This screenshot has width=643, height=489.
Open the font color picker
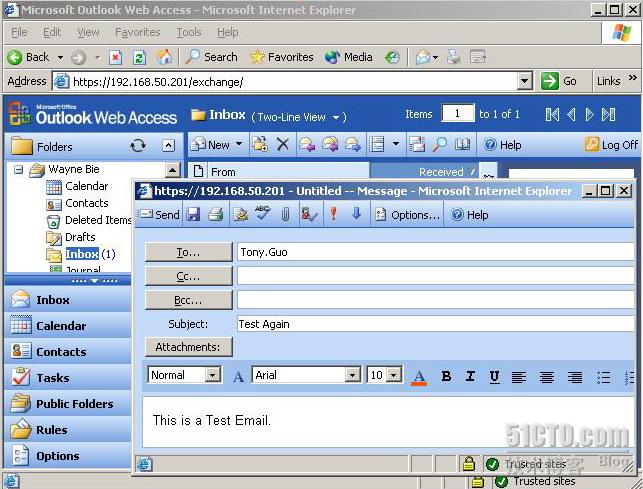pos(419,376)
